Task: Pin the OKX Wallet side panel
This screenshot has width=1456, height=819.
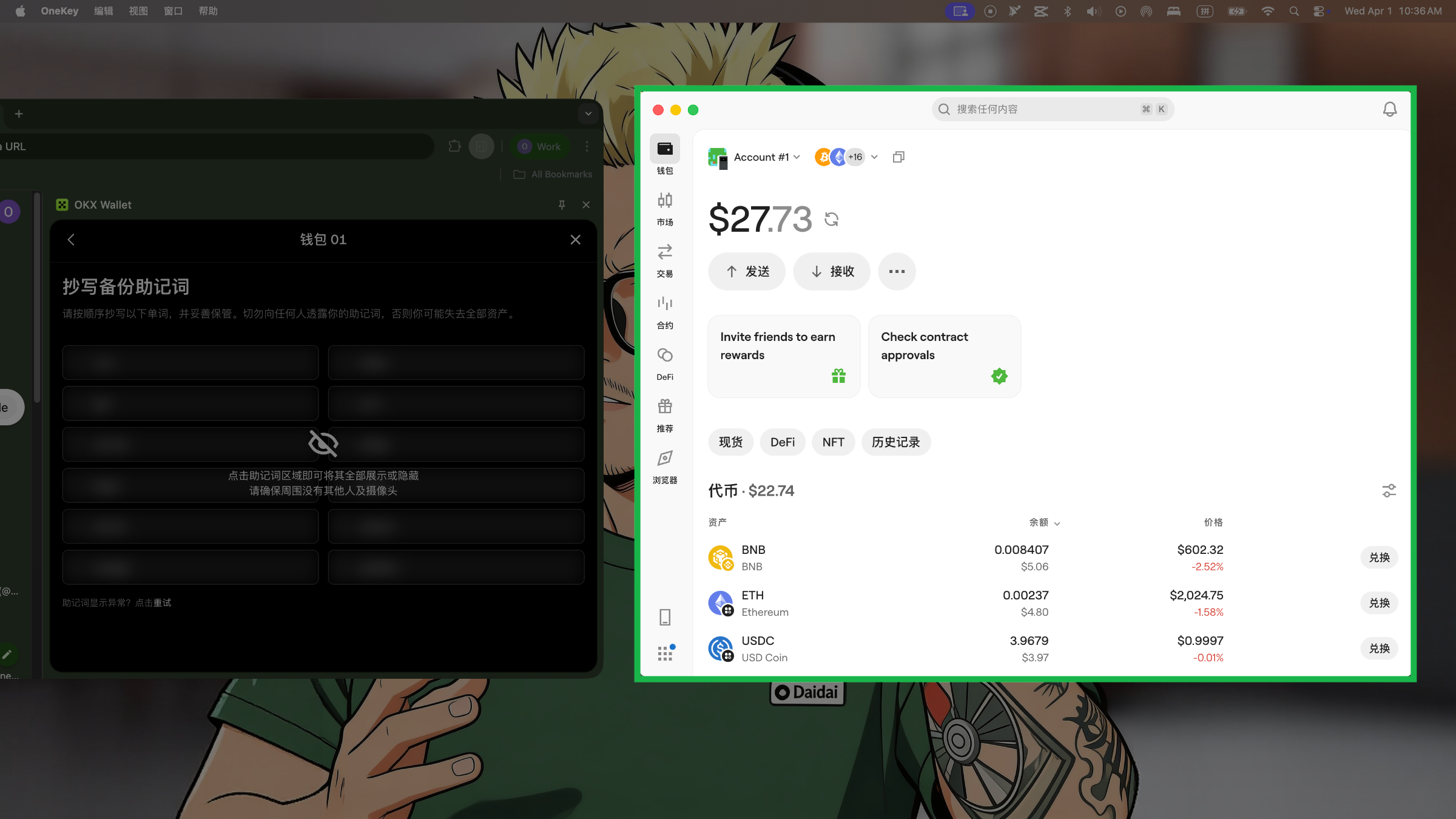Action: click(x=562, y=205)
